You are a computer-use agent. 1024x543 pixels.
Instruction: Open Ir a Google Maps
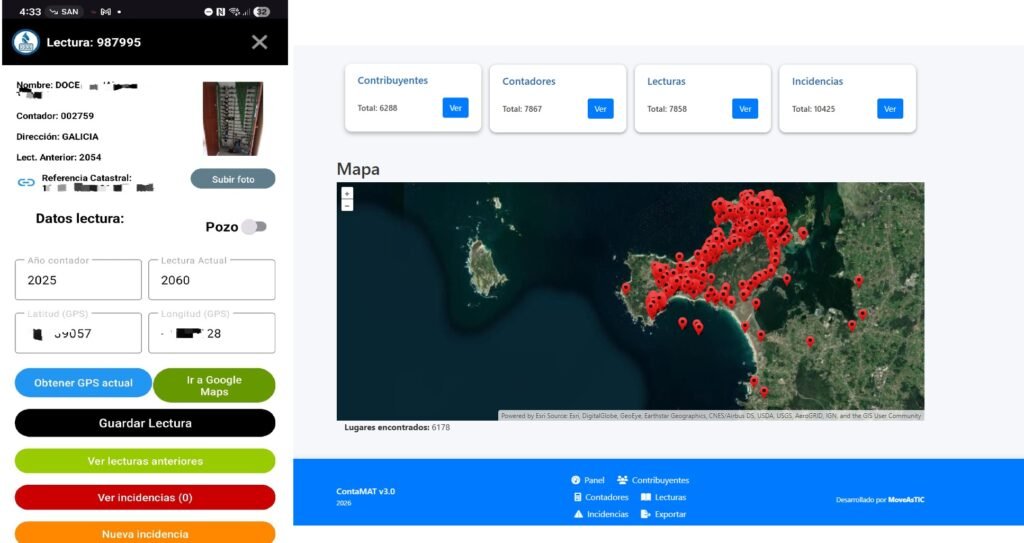pyautogui.click(x=214, y=385)
